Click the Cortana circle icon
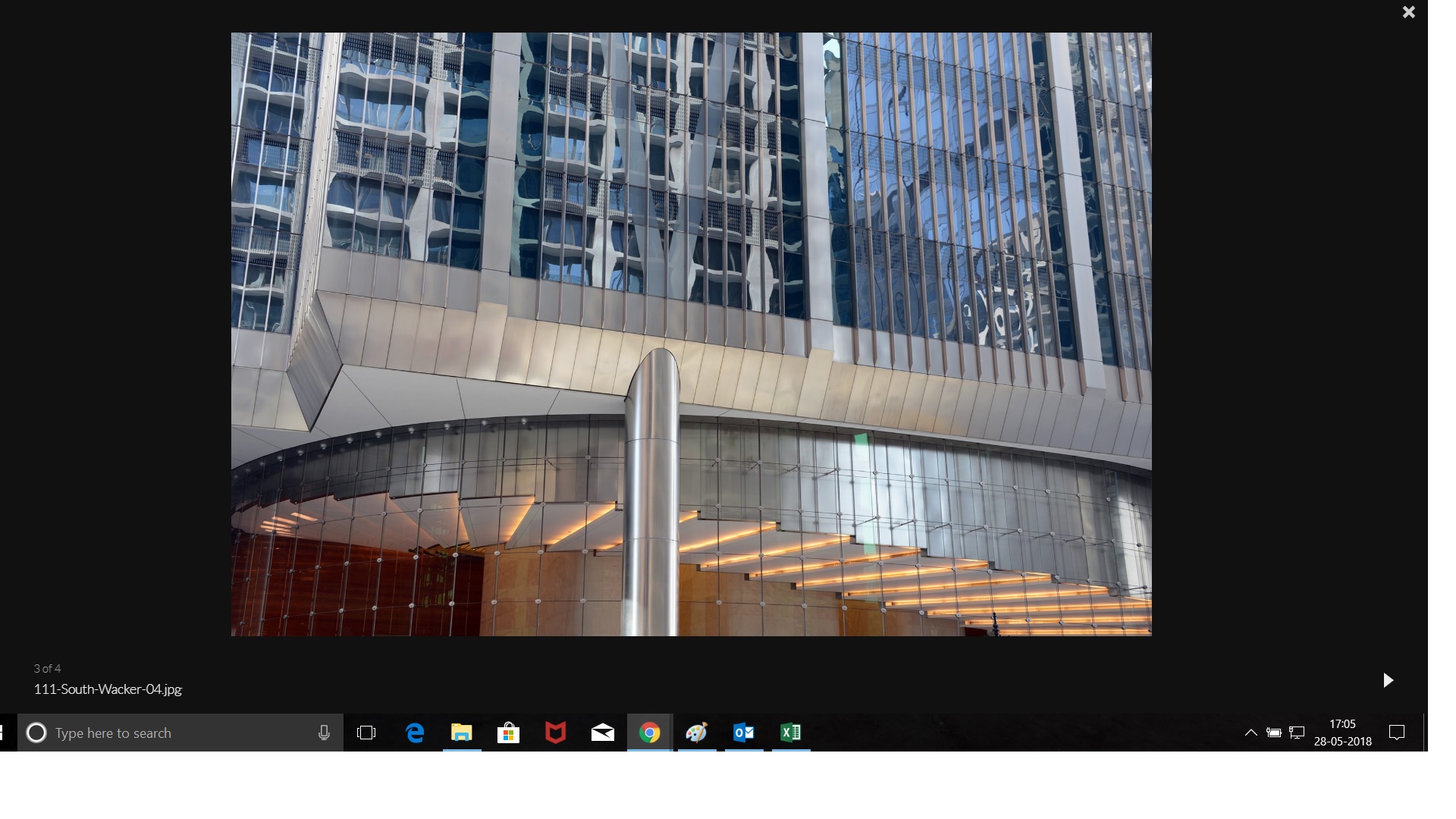Screen dimensions: 1456x819 tap(36, 733)
